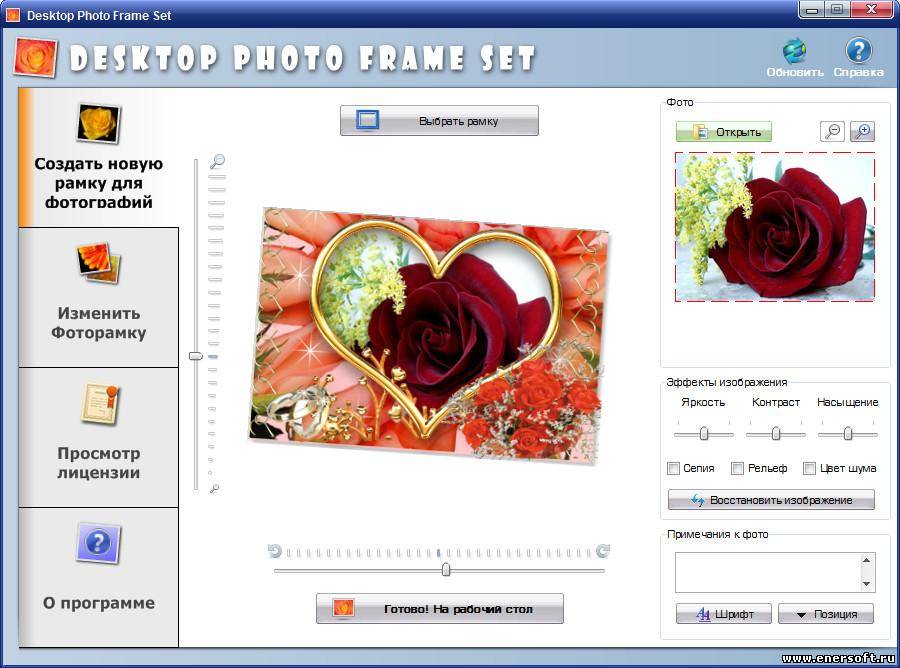The width and height of the screenshot is (900, 668).
Task: Click Готово! На рабочий стол button
Action: click(x=440, y=608)
